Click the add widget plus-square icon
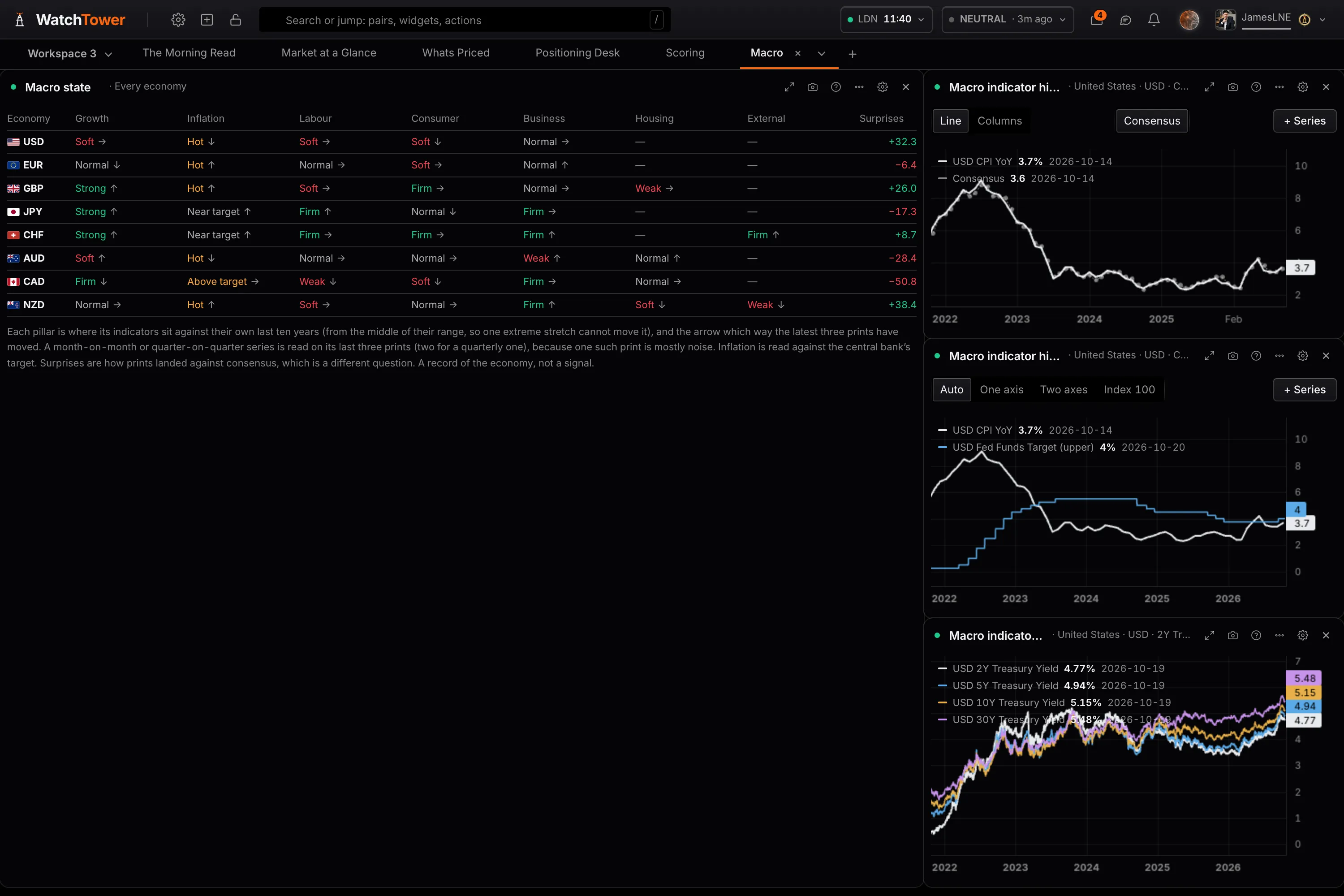This screenshot has height=896, width=1344. (207, 20)
